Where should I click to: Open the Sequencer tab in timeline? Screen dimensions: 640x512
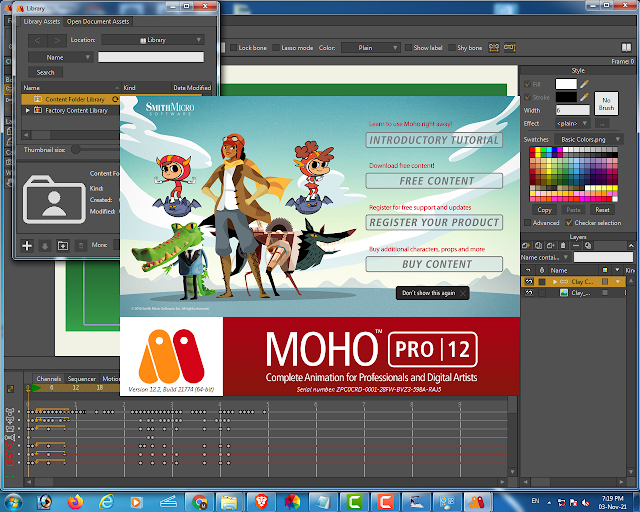(82, 378)
